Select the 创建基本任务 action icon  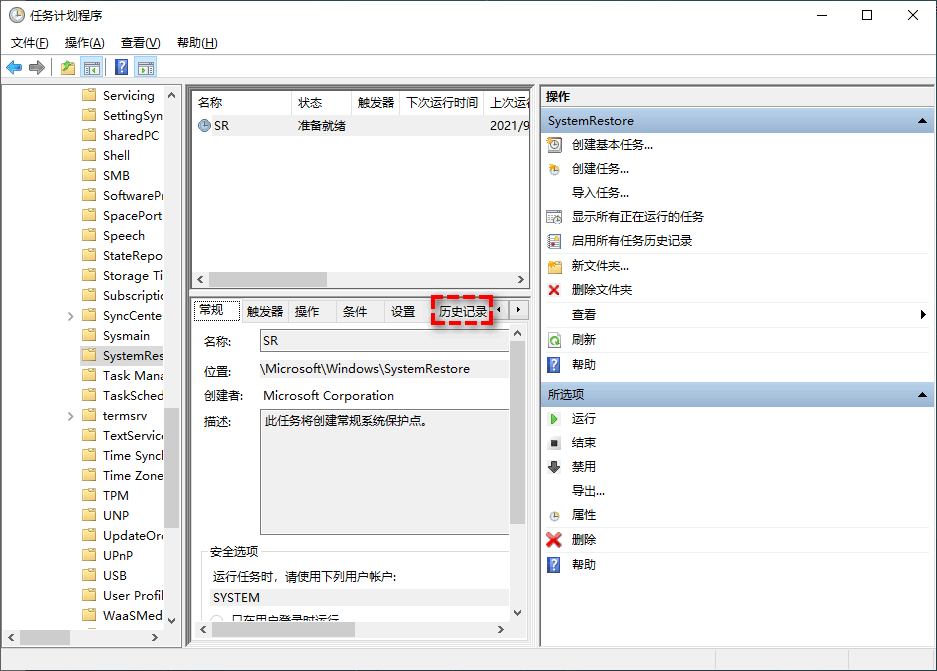click(553, 144)
